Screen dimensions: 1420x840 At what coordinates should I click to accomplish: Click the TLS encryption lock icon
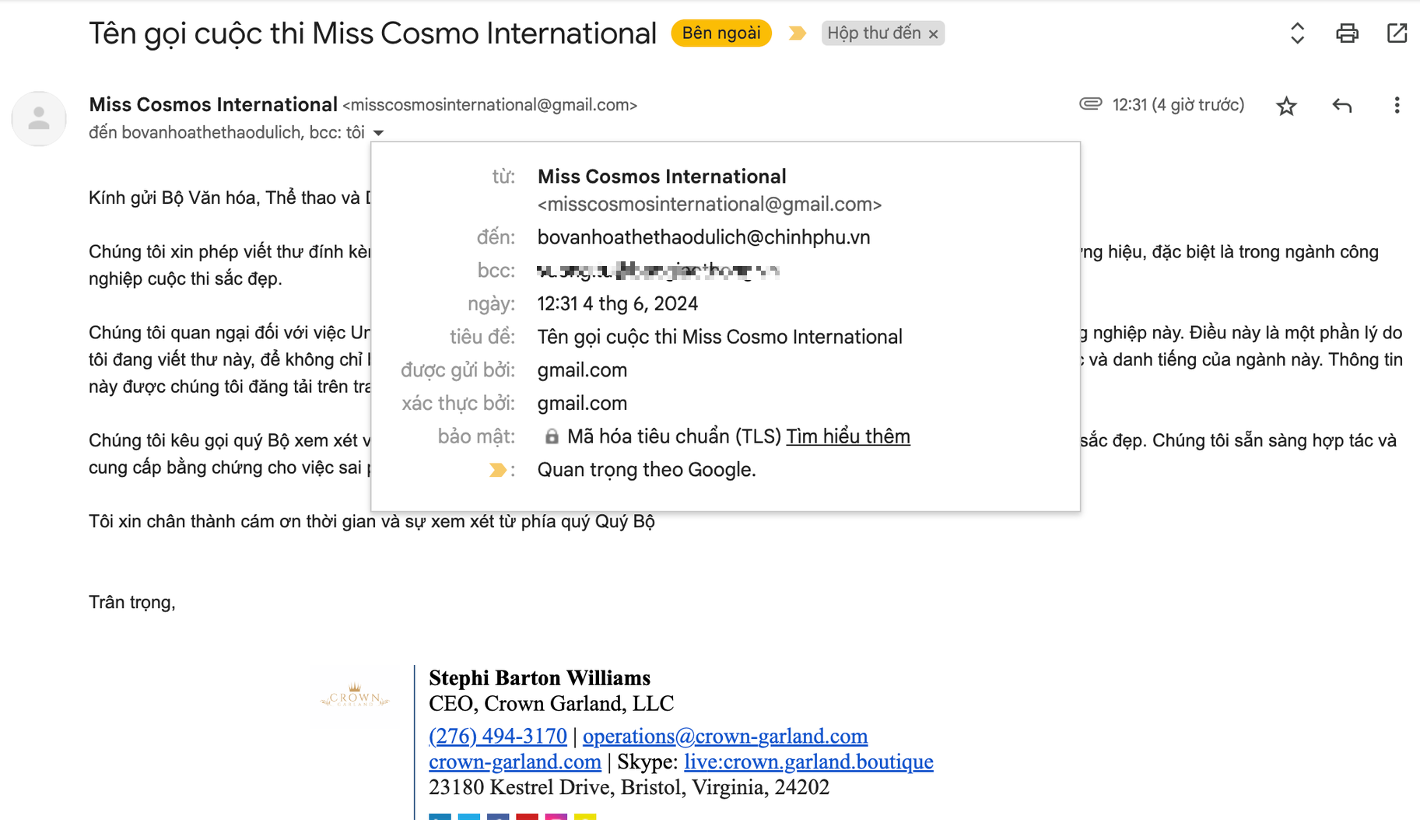[552, 436]
